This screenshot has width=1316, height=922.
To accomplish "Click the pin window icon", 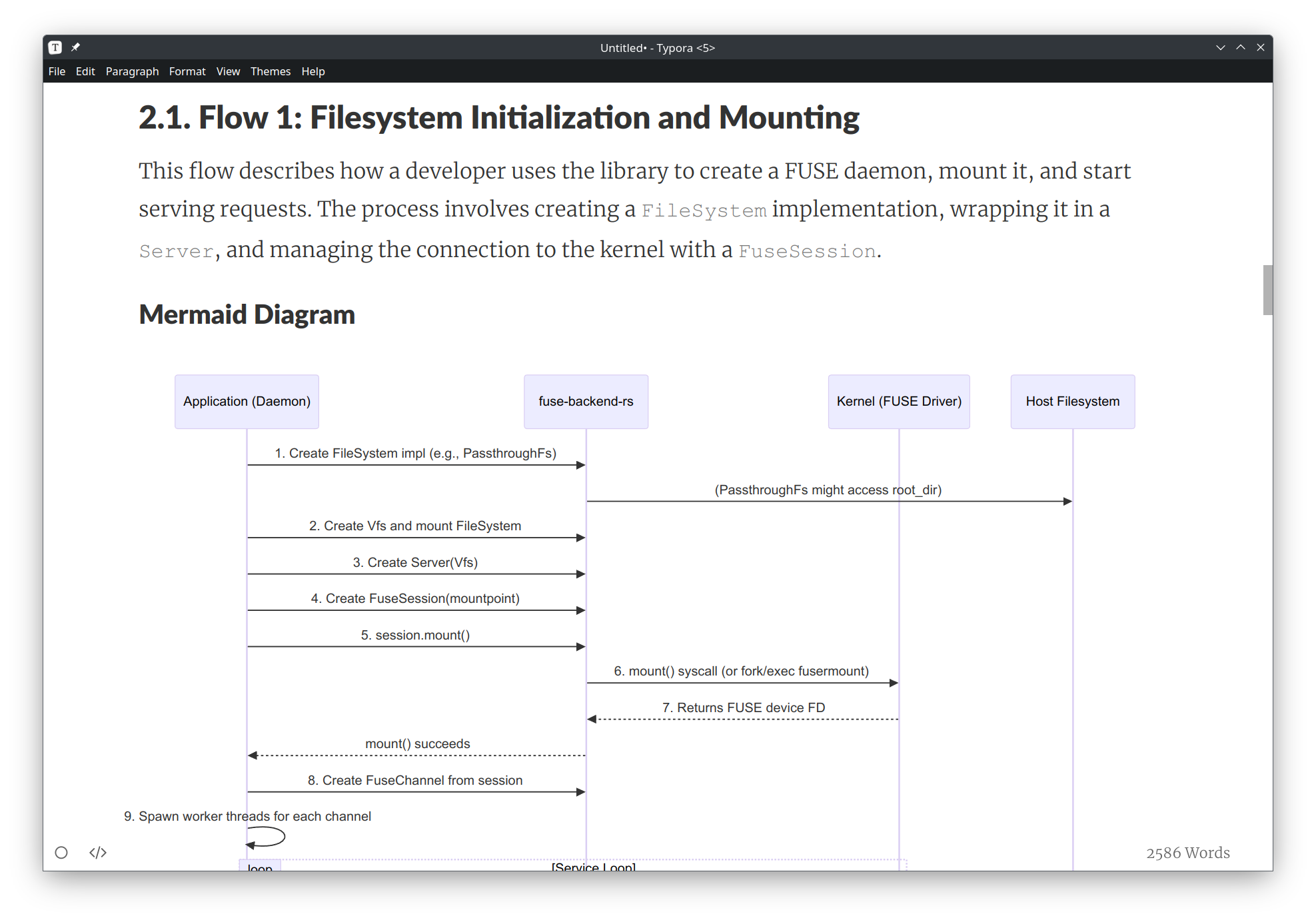I will coord(75,47).
